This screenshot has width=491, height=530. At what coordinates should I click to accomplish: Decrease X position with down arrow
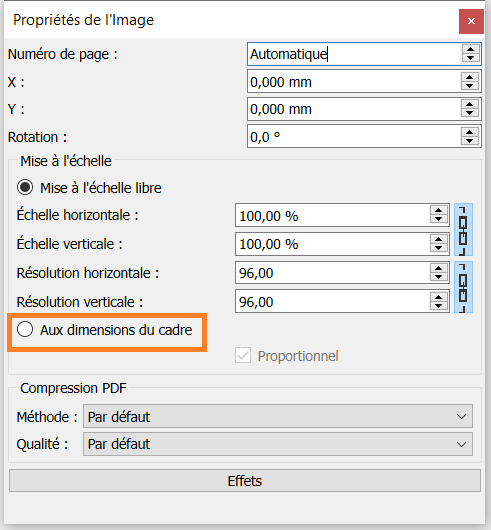coord(470,86)
